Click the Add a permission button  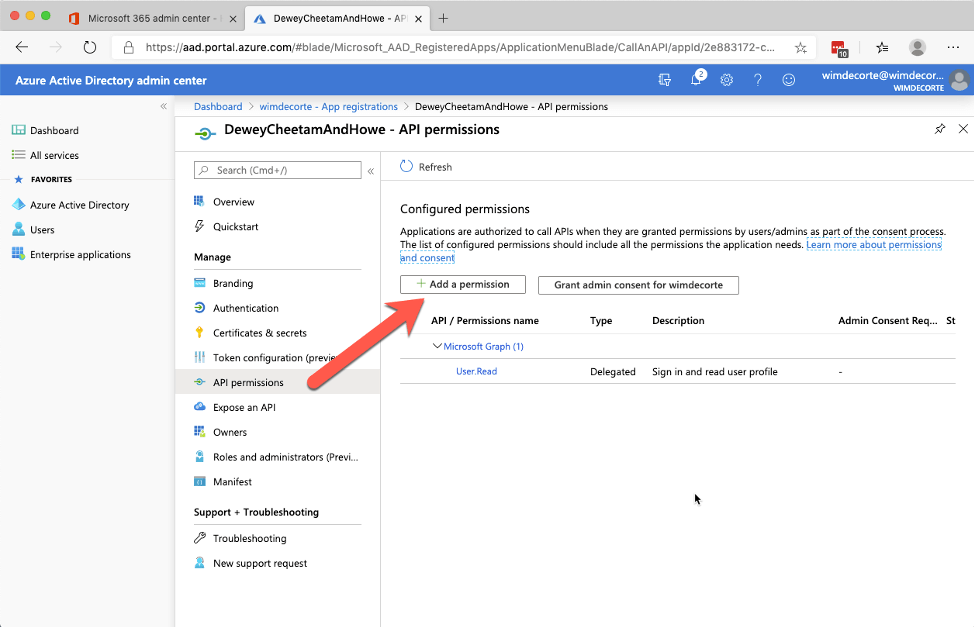click(463, 285)
